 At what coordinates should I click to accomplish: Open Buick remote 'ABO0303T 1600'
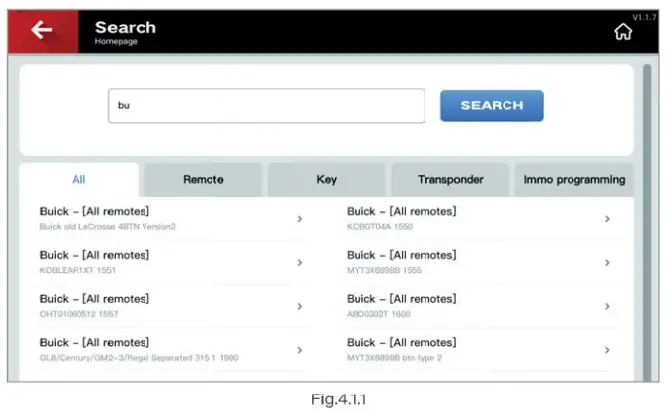click(x=481, y=306)
